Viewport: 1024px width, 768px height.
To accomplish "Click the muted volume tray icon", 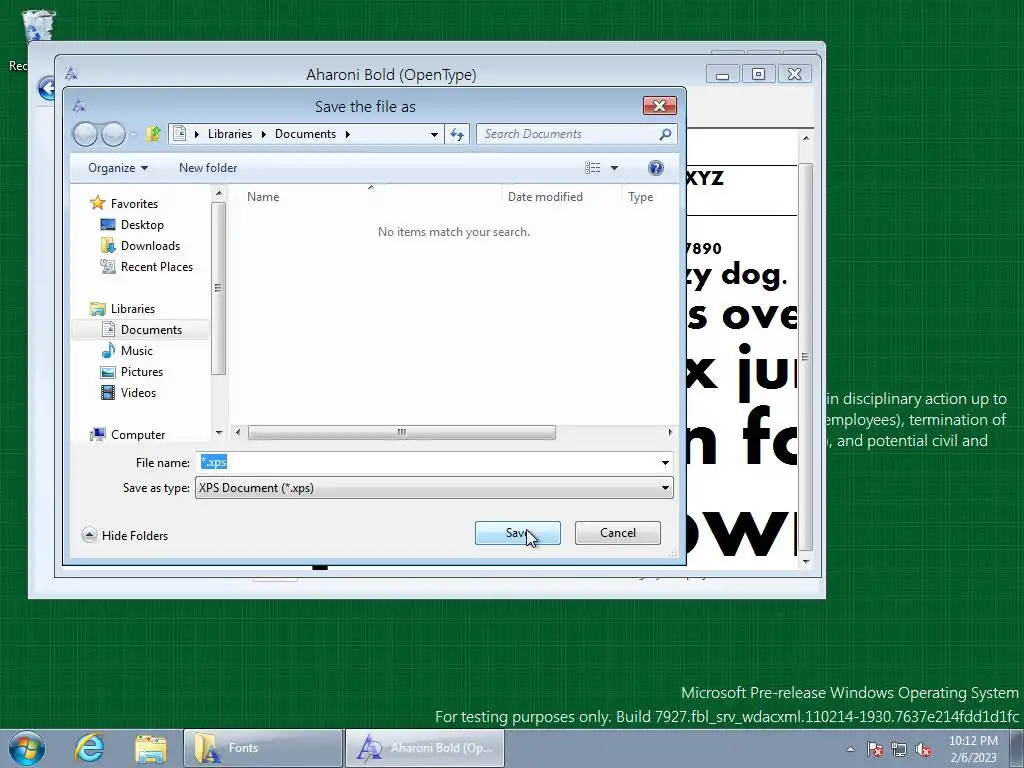I will point(923,749).
